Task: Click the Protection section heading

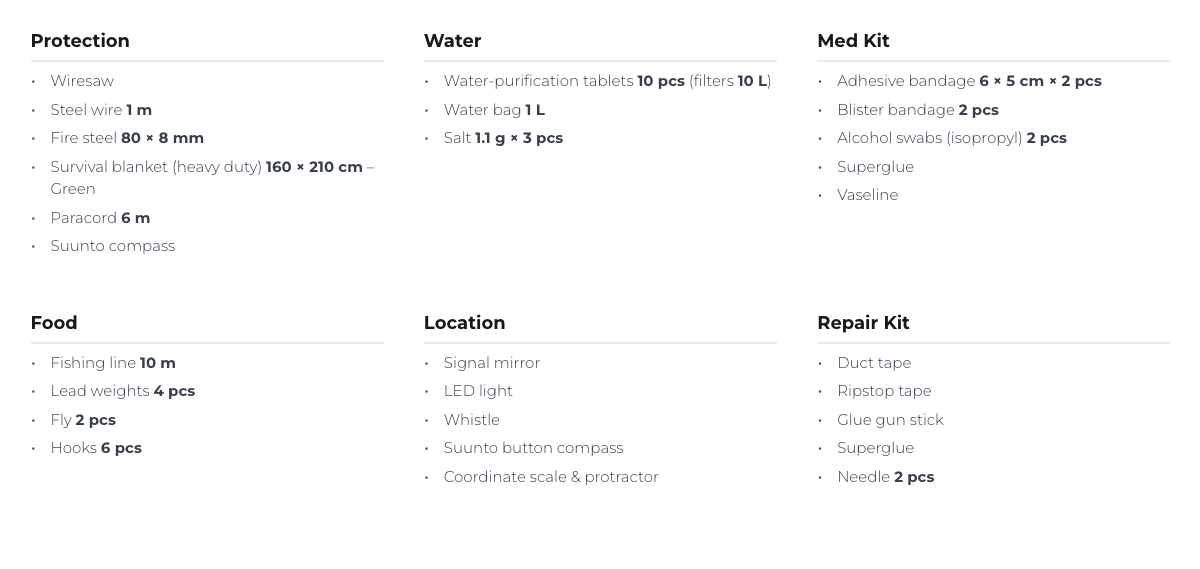Action: (x=80, y=41)
